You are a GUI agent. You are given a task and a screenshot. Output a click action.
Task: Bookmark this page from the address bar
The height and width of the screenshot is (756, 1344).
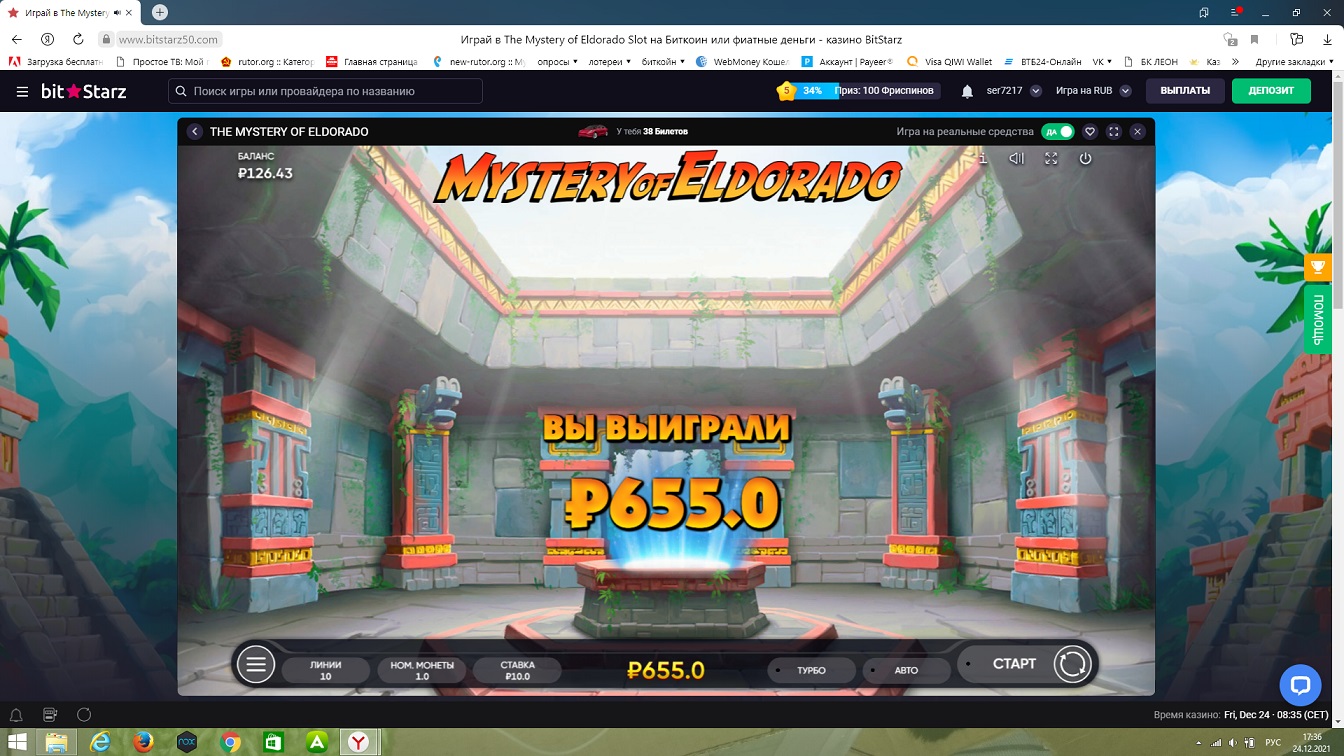tap(1254, 39)
